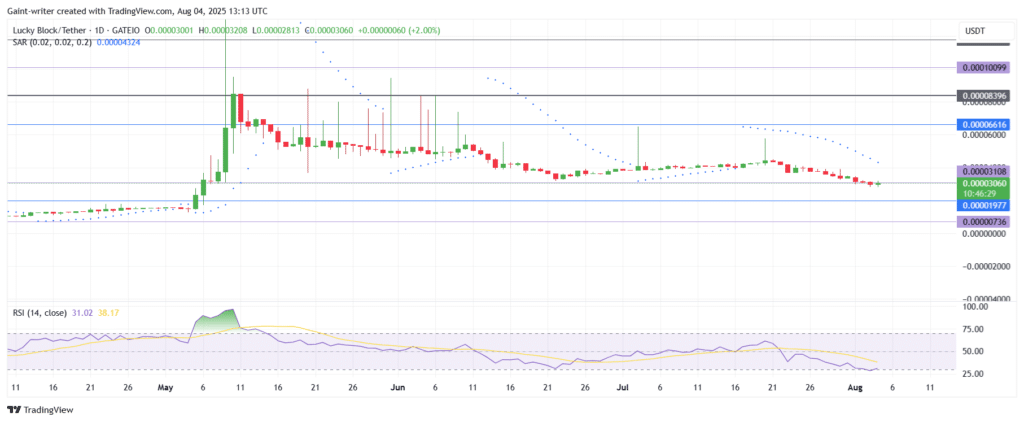
Task: Click the 0.00003108 price level label
Action: tap(983, 172)
